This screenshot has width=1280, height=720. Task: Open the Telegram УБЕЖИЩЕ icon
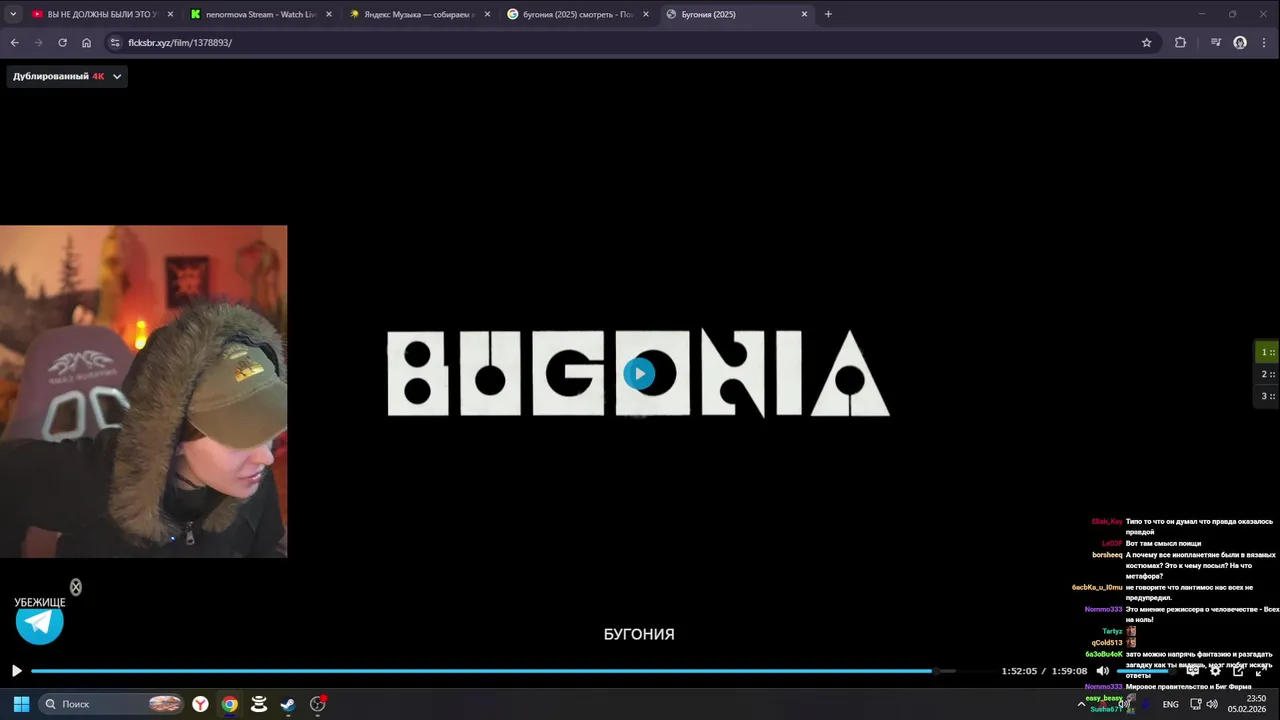coord(40,624)
